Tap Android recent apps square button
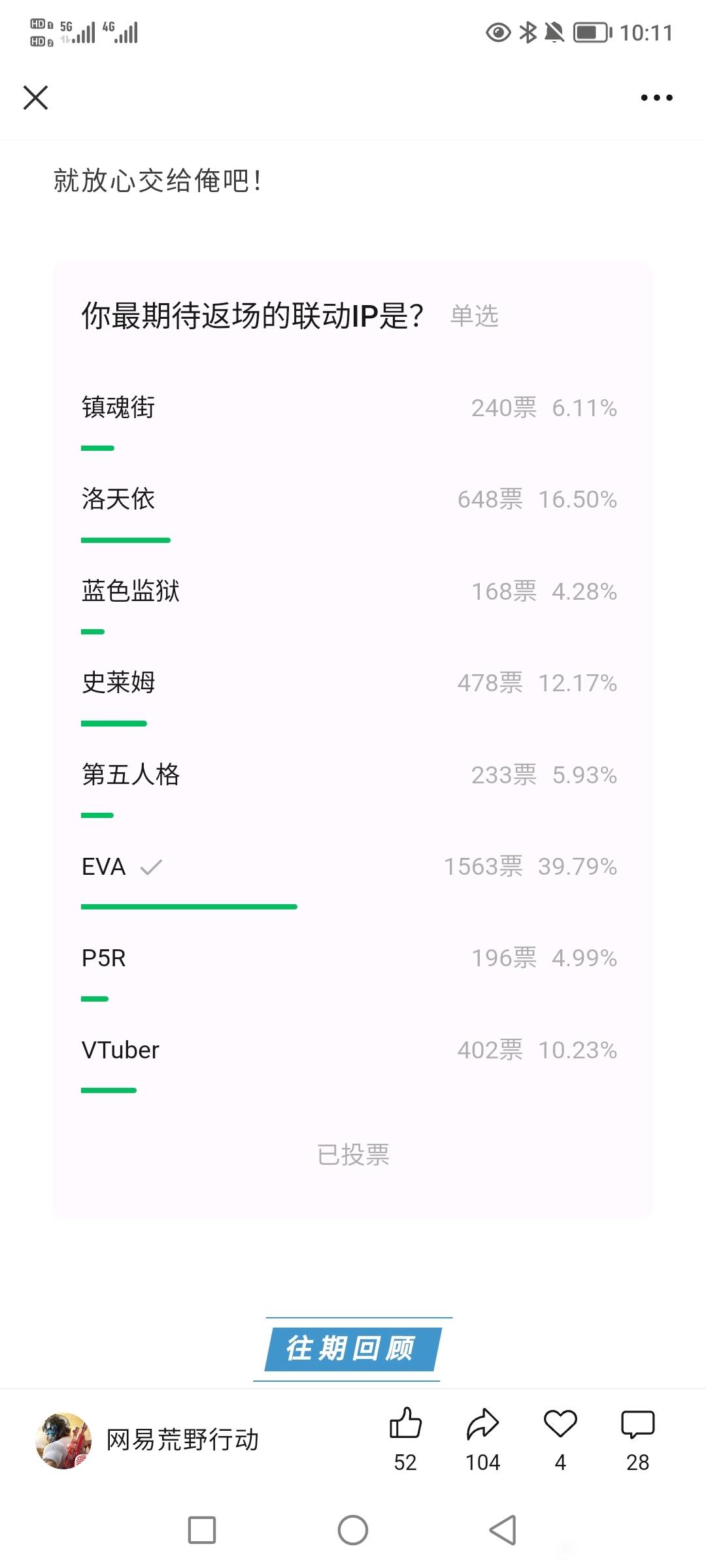 [202, 1530]
